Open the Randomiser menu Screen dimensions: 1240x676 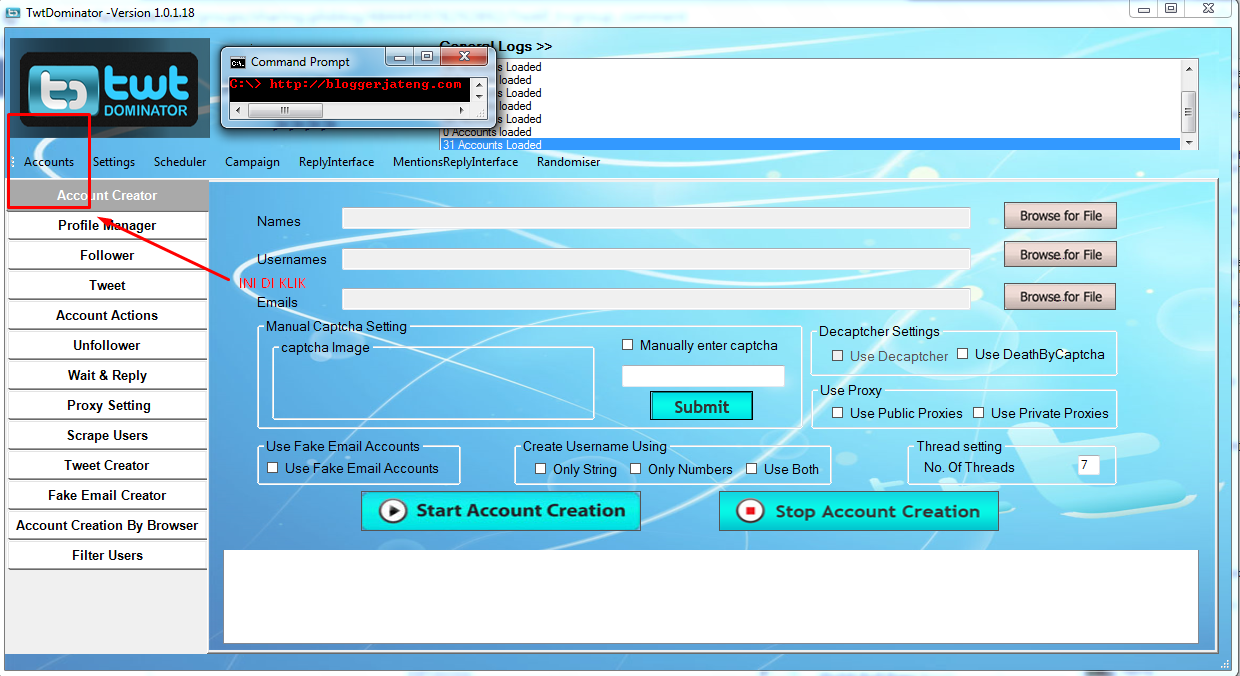coord(568,161)
